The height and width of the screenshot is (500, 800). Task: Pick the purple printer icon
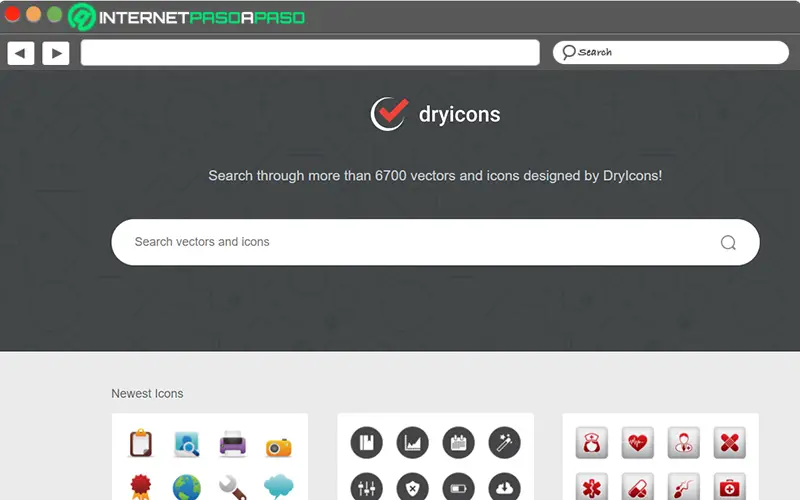(x=233, y=443)
